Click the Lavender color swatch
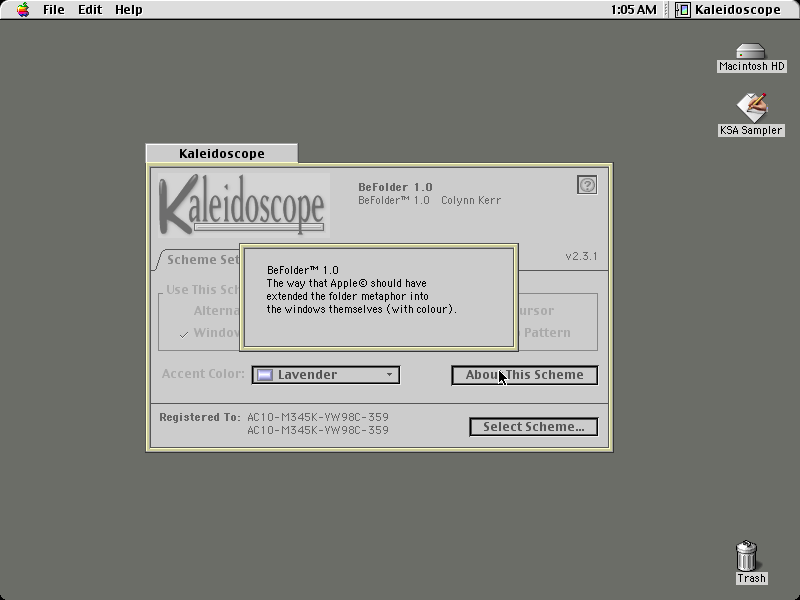 265,375
